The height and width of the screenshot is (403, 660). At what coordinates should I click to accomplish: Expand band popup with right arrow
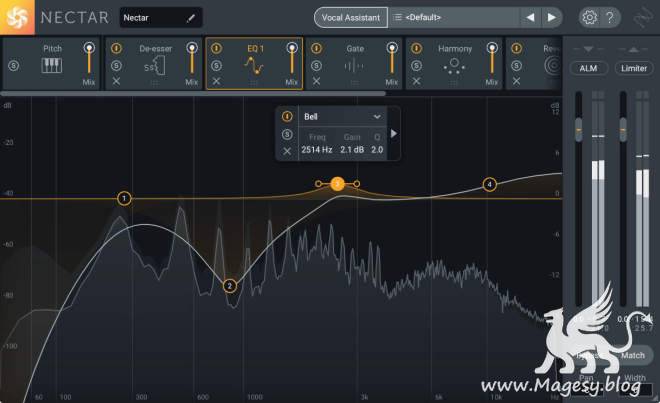(x=394, y=134)
